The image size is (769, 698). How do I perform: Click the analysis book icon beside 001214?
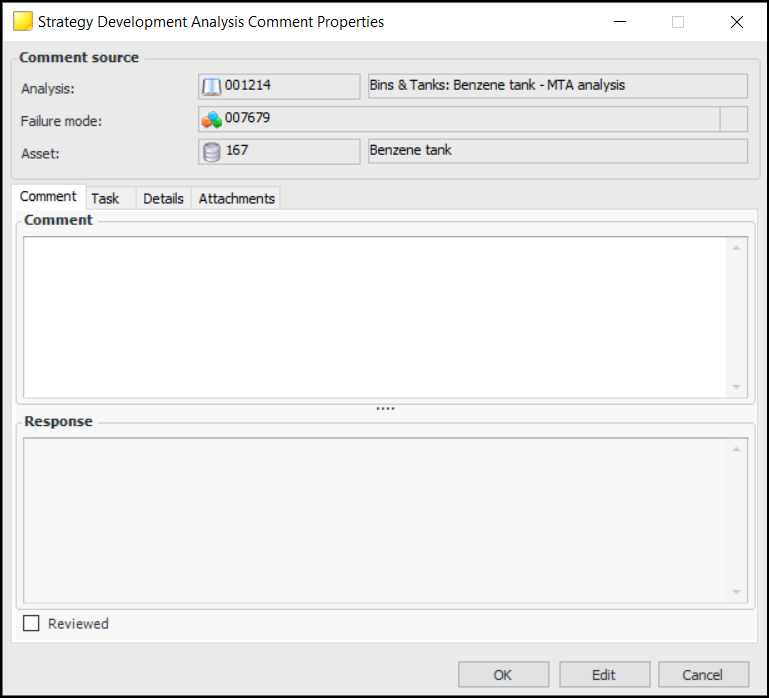[x=211, y=87]
